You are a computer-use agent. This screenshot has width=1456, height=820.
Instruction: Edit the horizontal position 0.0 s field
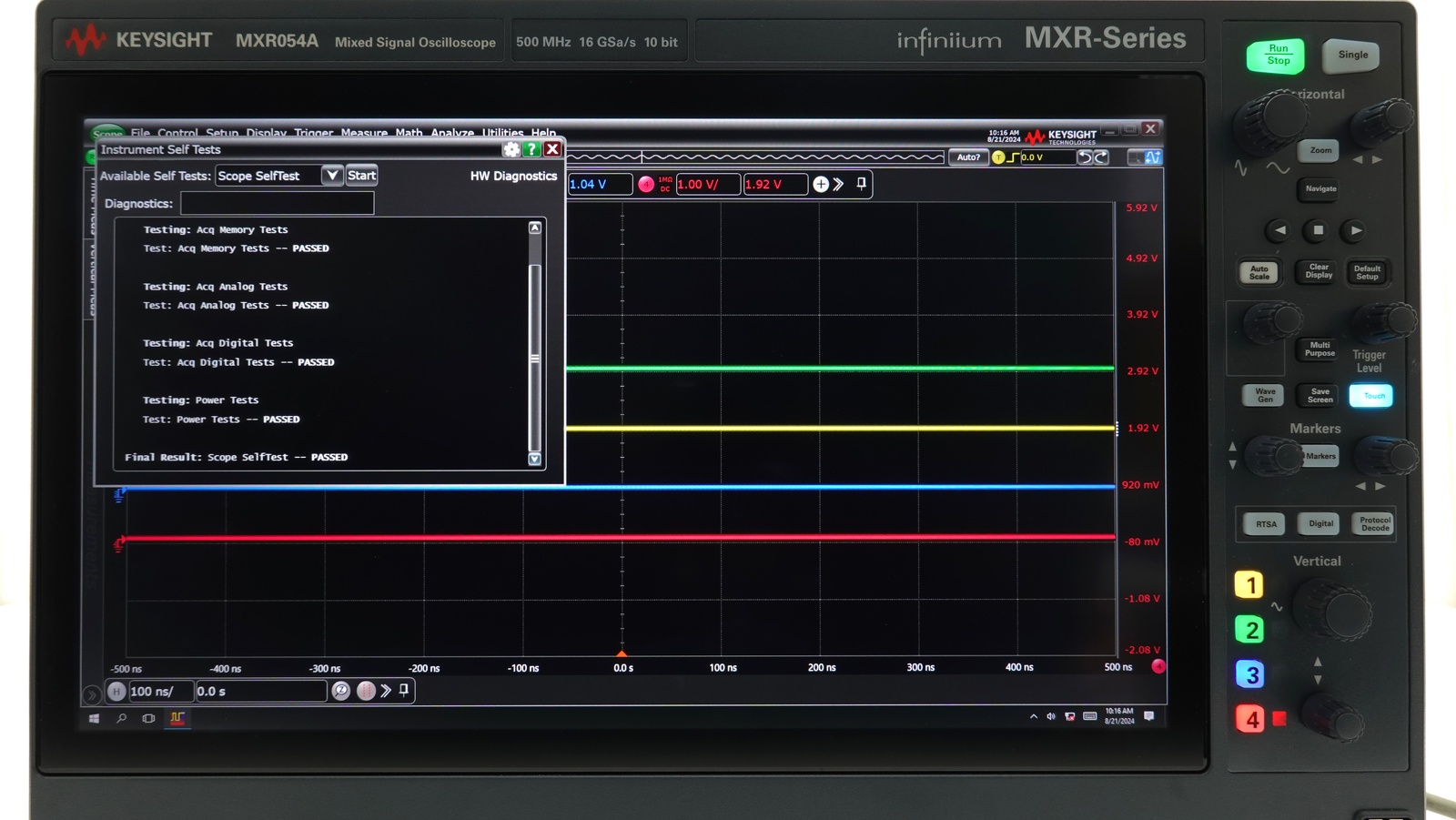click(x=261, y=692)
